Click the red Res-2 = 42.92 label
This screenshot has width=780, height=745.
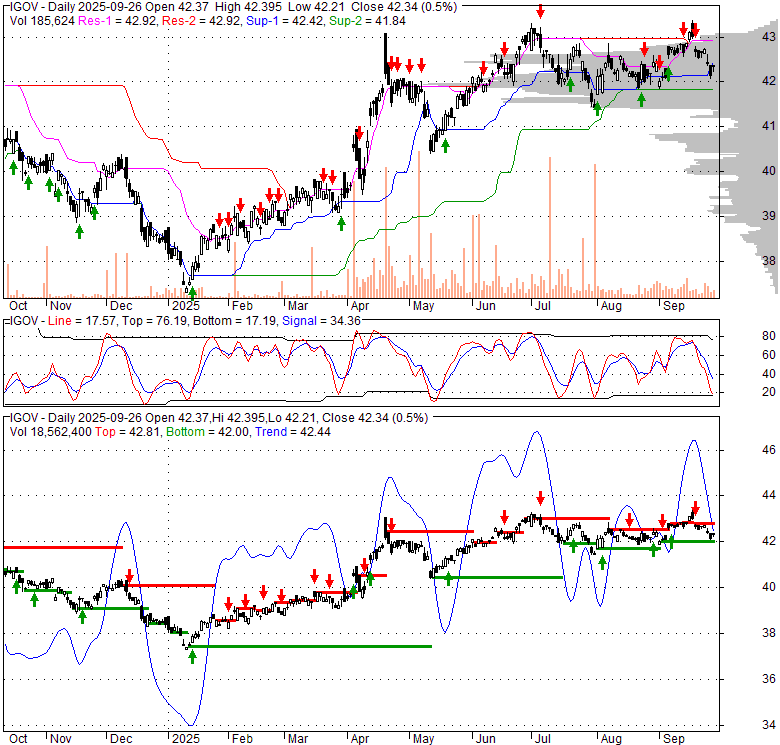[x=201, y=21]
